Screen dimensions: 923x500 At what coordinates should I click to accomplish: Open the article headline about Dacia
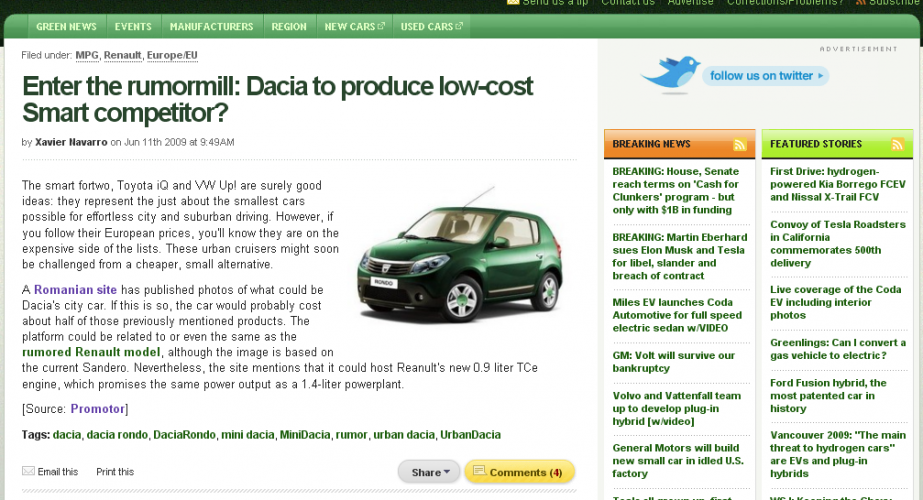(x=277, y=99)
